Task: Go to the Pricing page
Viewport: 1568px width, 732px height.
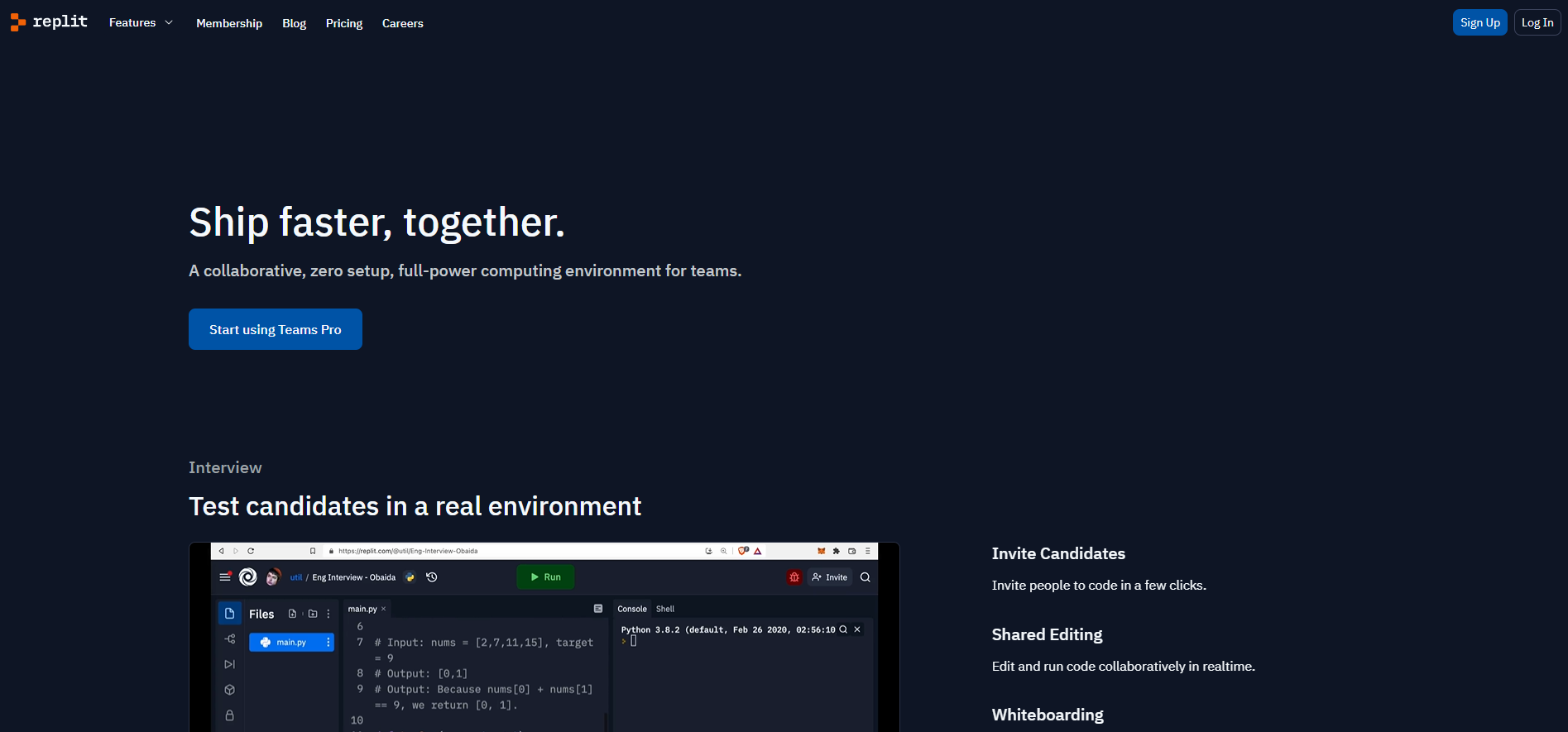Action: tap(344, 23)
